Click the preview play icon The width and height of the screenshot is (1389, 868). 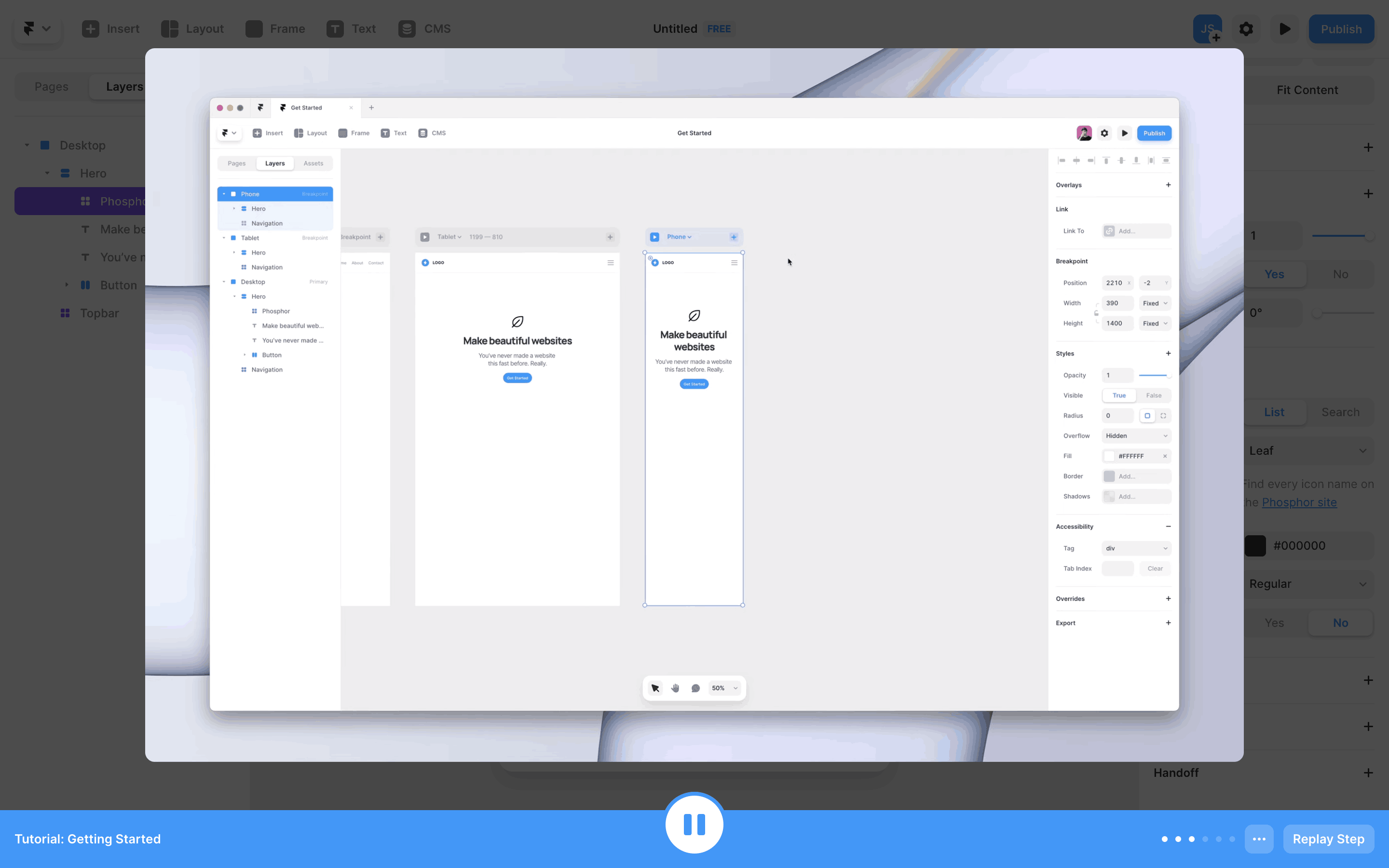(x=1284, y=29)
